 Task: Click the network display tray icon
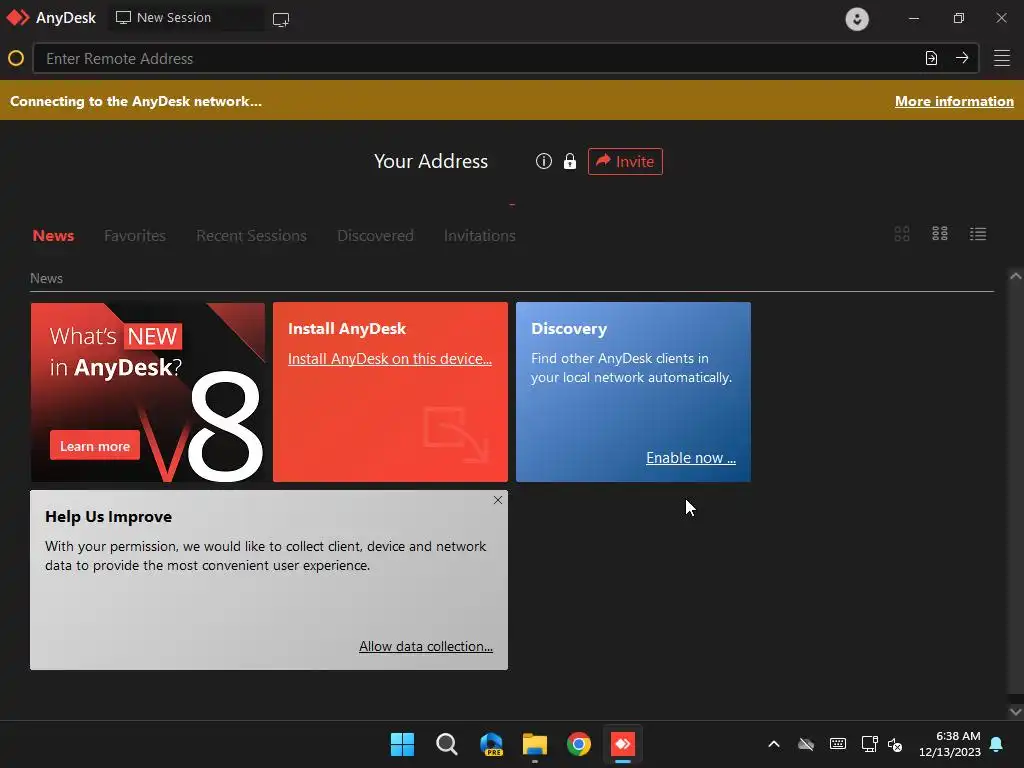click(869, 744)
